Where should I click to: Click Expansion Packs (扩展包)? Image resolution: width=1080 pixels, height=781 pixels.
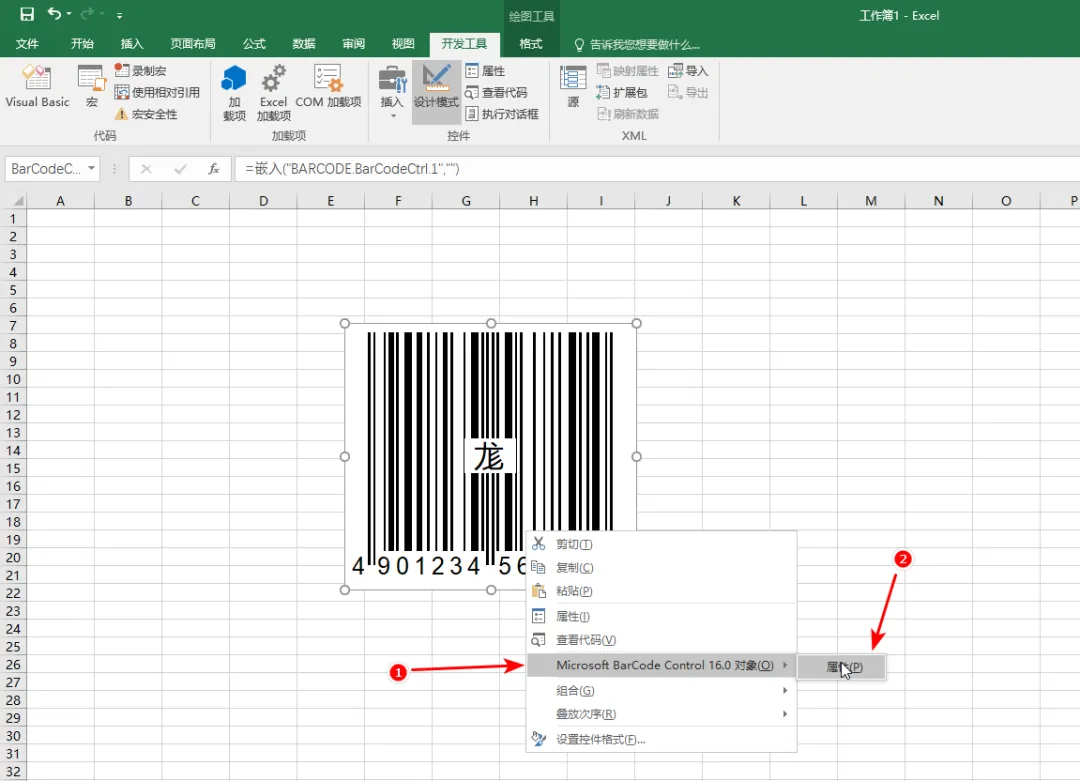(622, 92)
